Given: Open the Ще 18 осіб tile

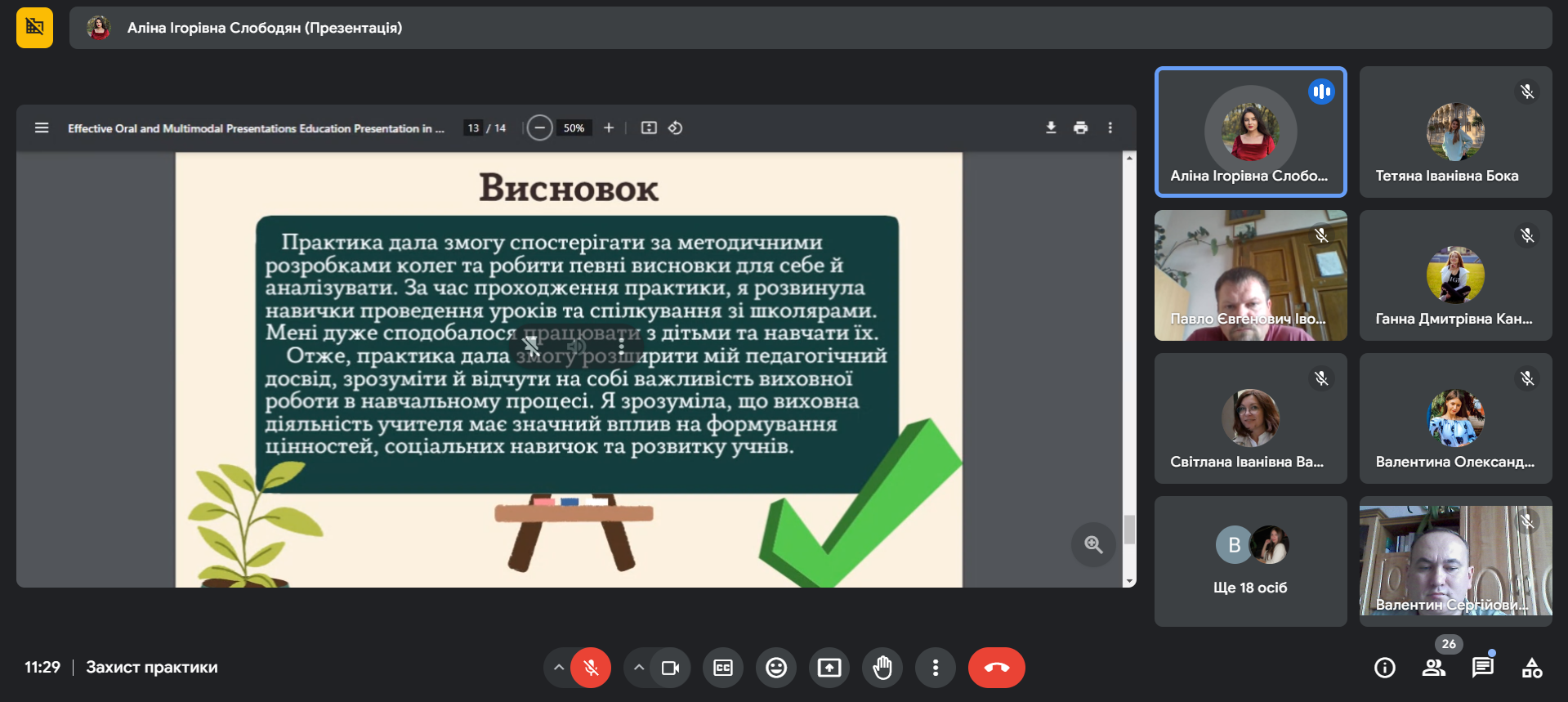Looking at the screenshot, I should tap(1250, 561).
